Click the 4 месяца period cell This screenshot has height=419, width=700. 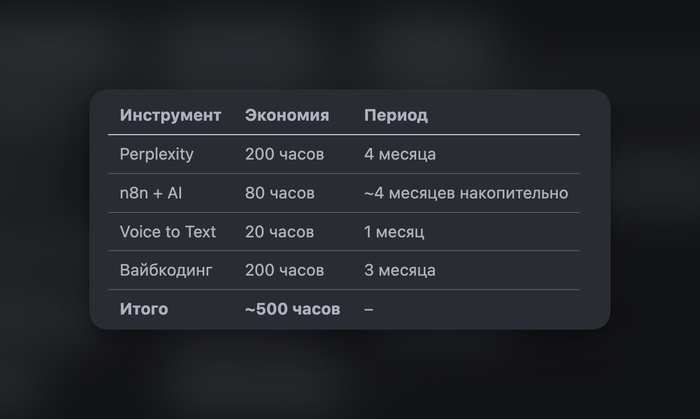pos(400,154)
